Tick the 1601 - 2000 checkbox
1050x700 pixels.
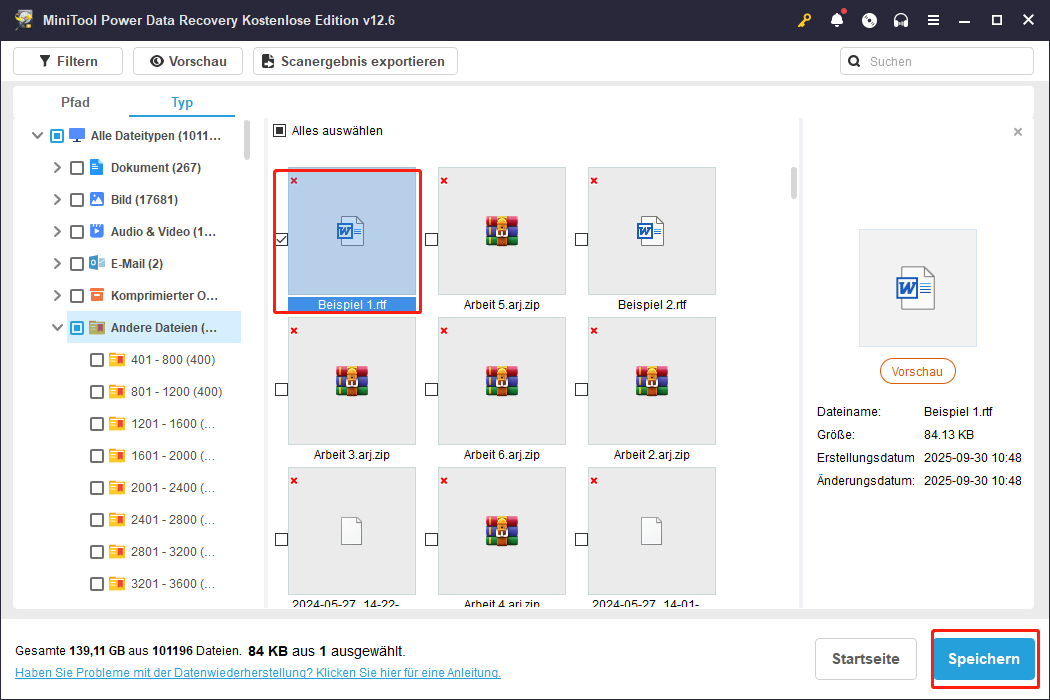point(96,456)
